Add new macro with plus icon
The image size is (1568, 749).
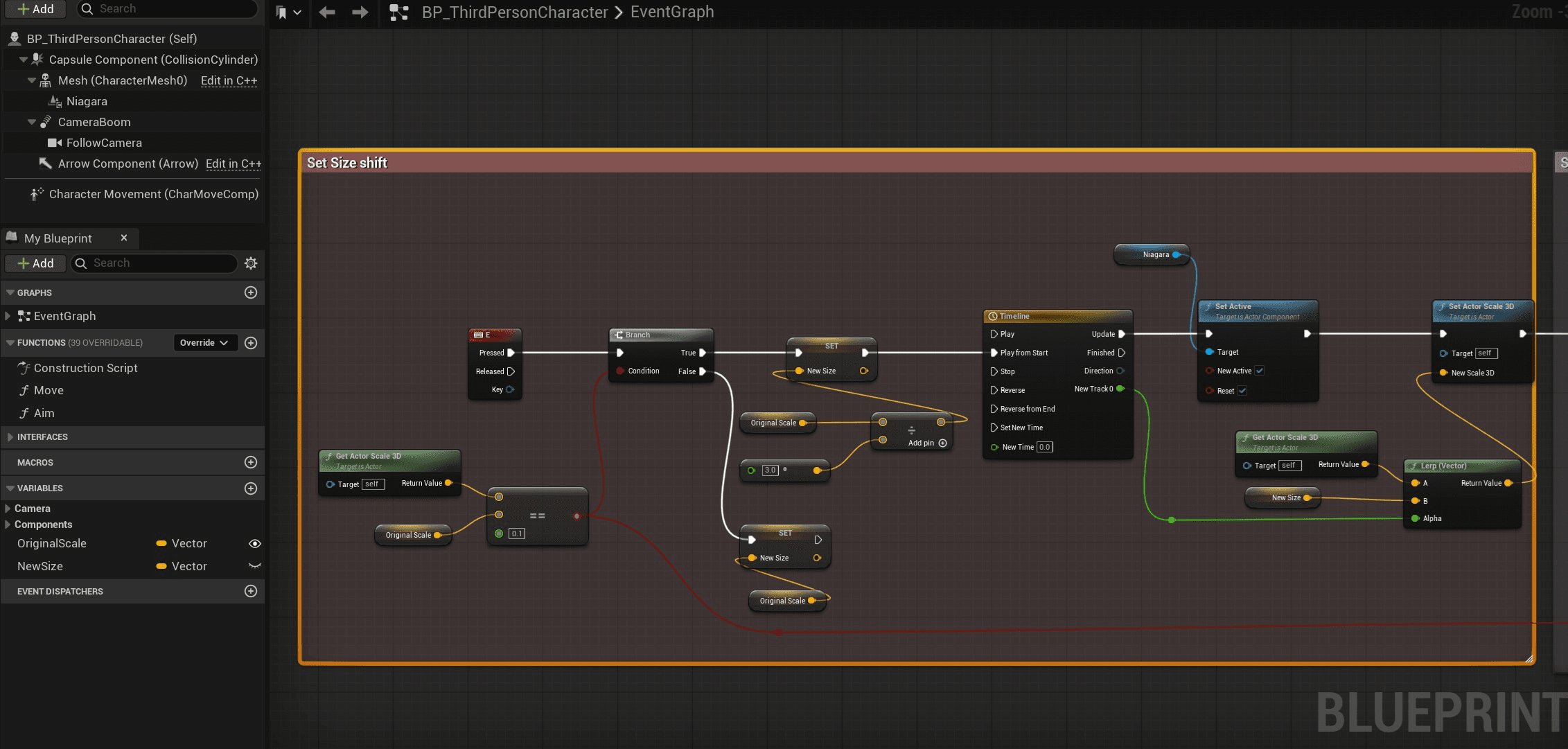251,462
